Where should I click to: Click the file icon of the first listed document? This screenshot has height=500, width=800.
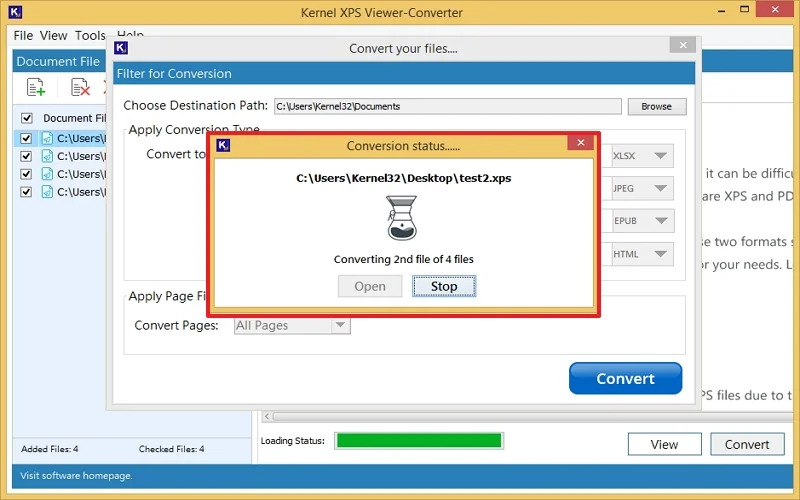[x=47, y=138]
